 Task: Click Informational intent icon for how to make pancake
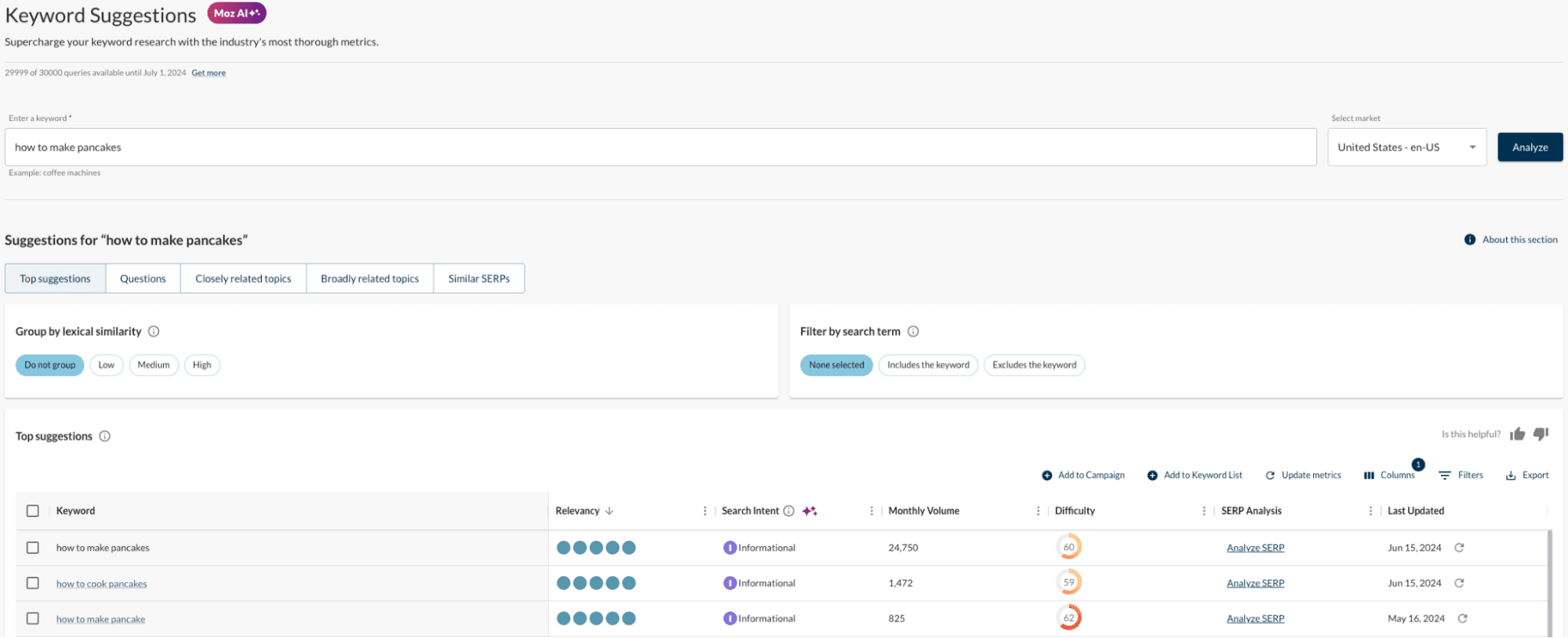pyautogui.click(x=729, y=618)
